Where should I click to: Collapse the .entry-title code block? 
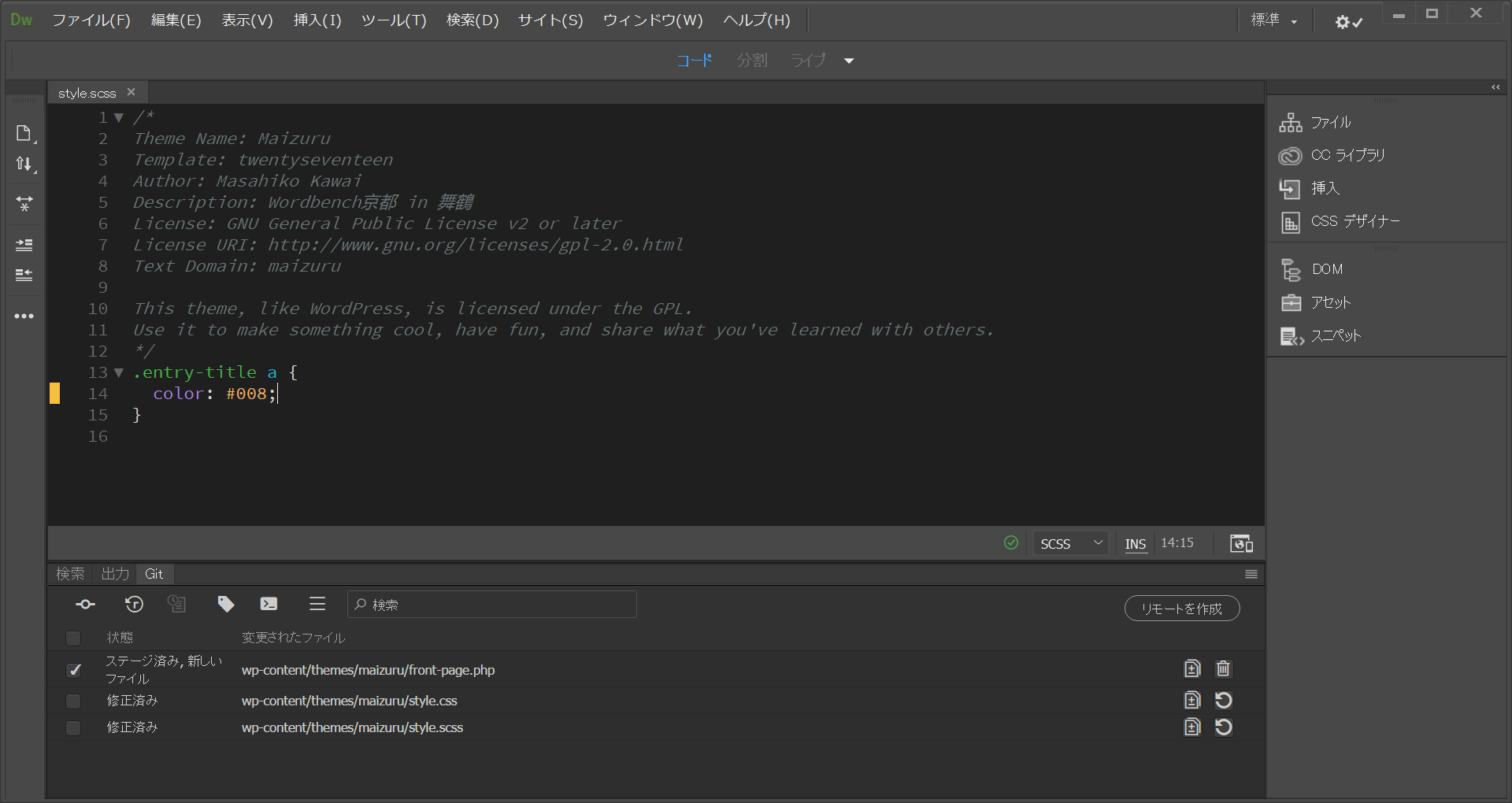(x=118, y=372)
